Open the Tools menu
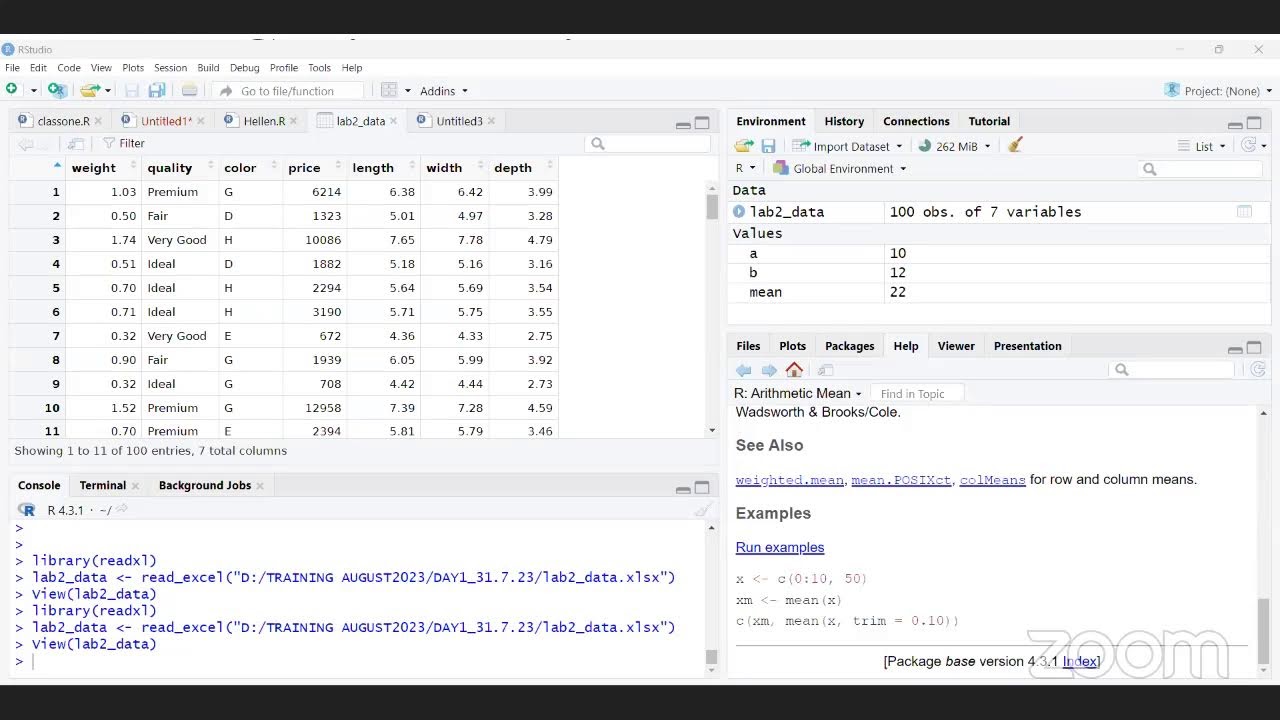 pos(319,68)
